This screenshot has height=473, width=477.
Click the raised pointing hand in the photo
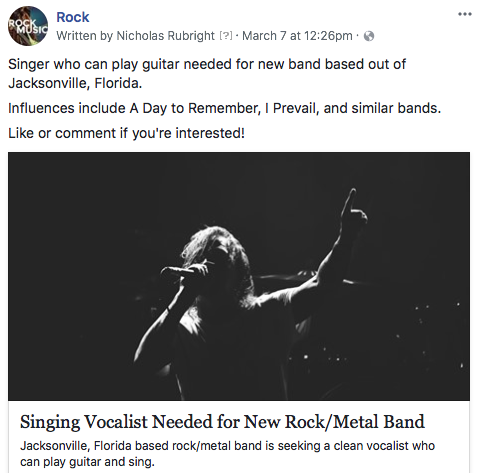(353, 212)
